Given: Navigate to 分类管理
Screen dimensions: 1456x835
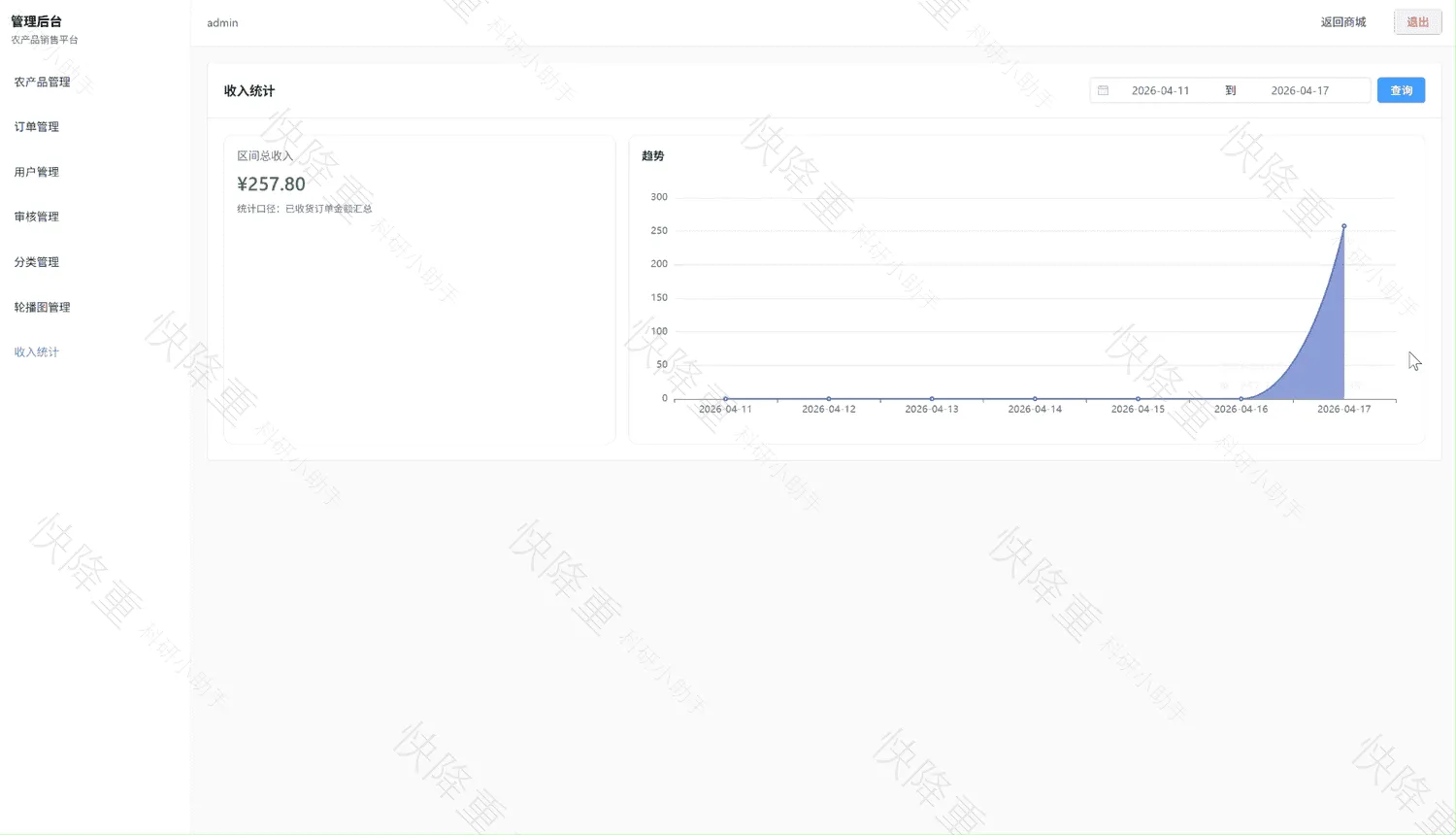Looking at the screenshot, I should click(x=36, y=262).
